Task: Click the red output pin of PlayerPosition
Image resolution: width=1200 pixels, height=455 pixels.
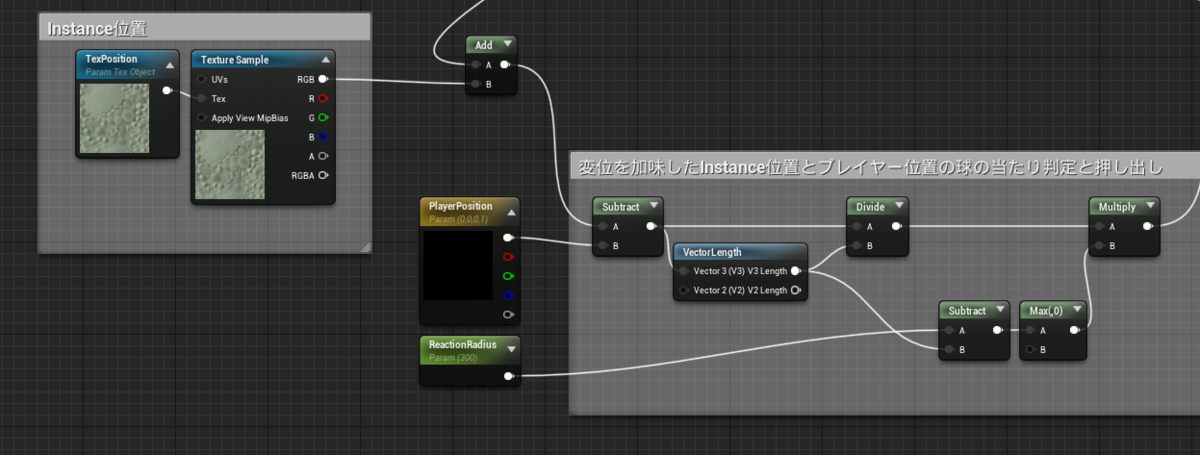Action: 509,257
